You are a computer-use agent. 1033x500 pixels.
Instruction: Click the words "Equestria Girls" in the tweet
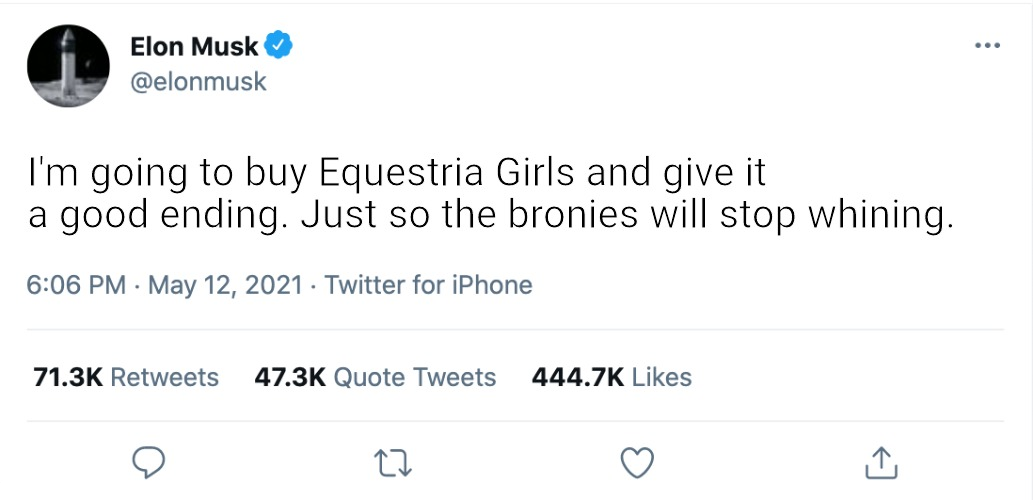tap(447, 174)
